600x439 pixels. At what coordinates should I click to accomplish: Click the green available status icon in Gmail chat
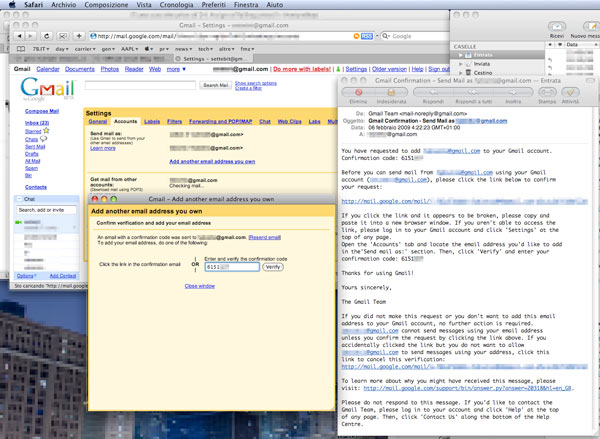(x=18, y=222)
